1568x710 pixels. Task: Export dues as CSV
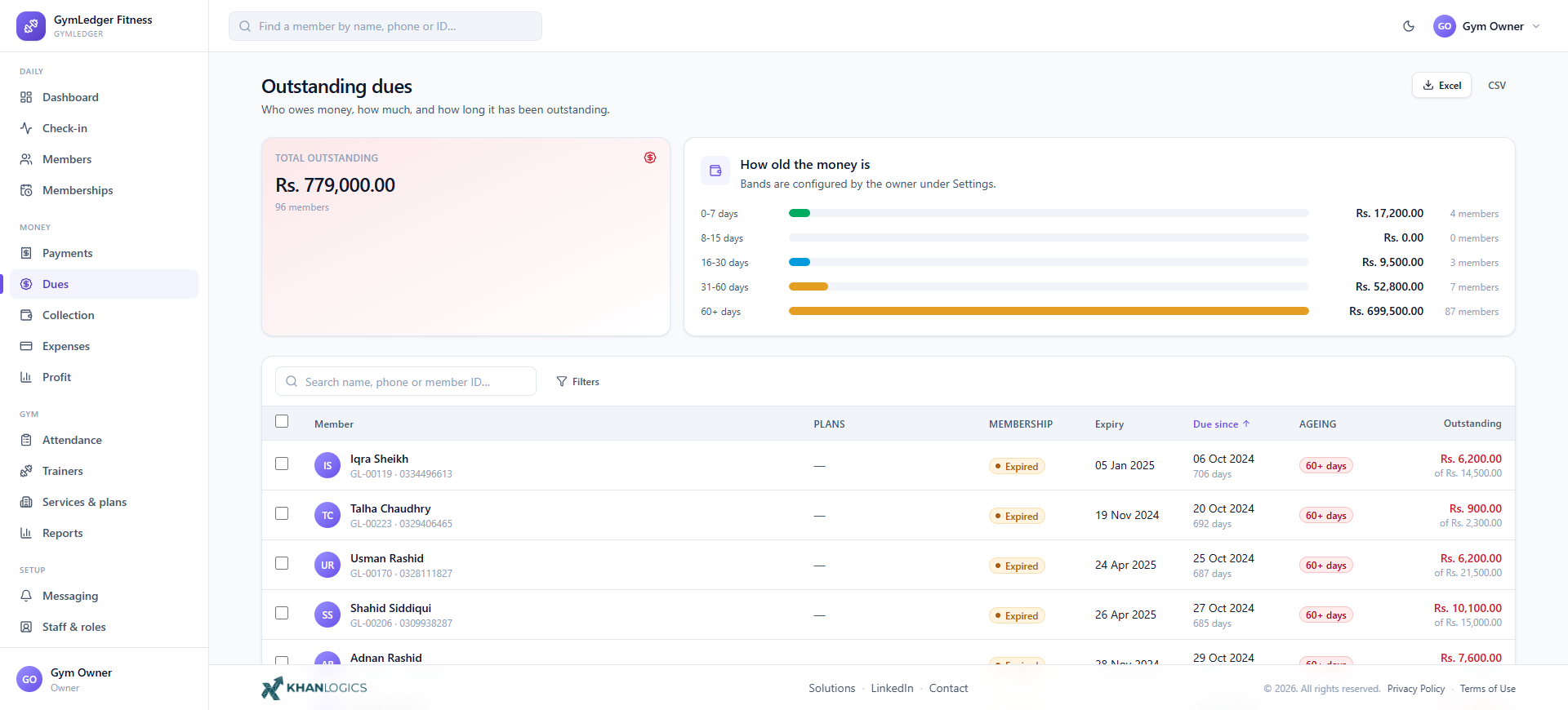(1497, 85)
